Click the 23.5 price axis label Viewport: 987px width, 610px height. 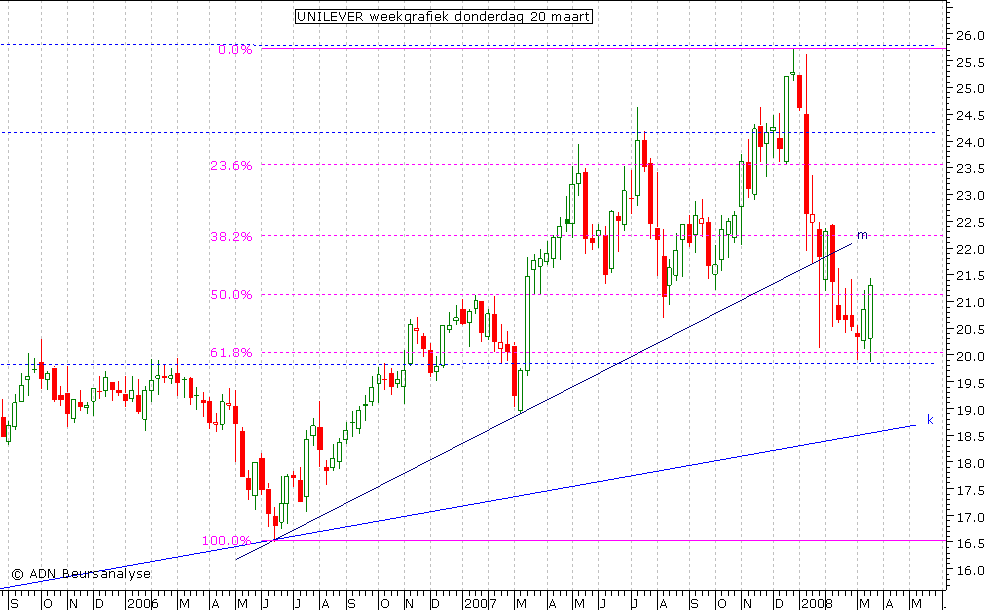click(970, 169)
